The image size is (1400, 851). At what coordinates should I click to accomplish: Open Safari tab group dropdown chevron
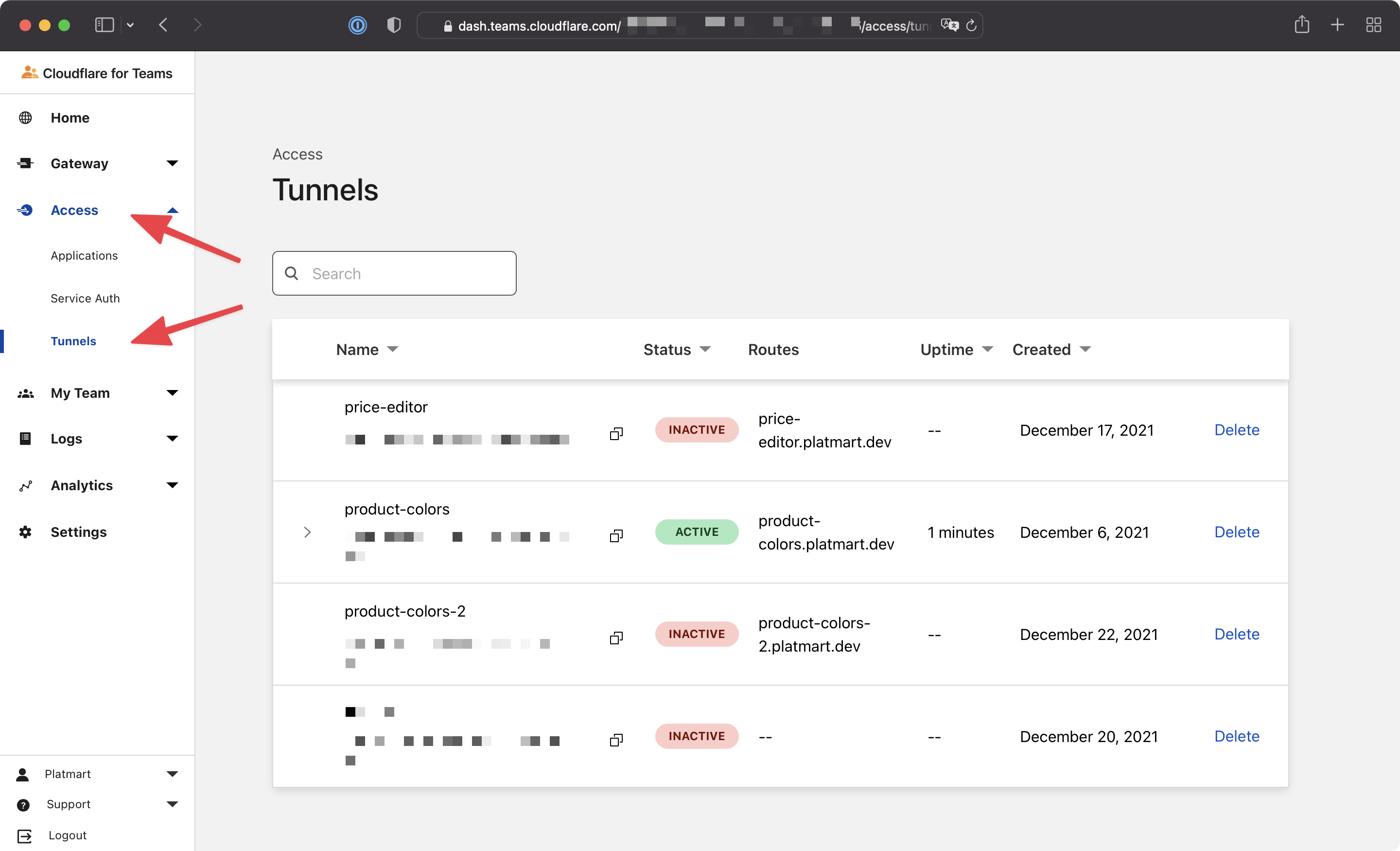pyautogui.click(x=130, y=25)
